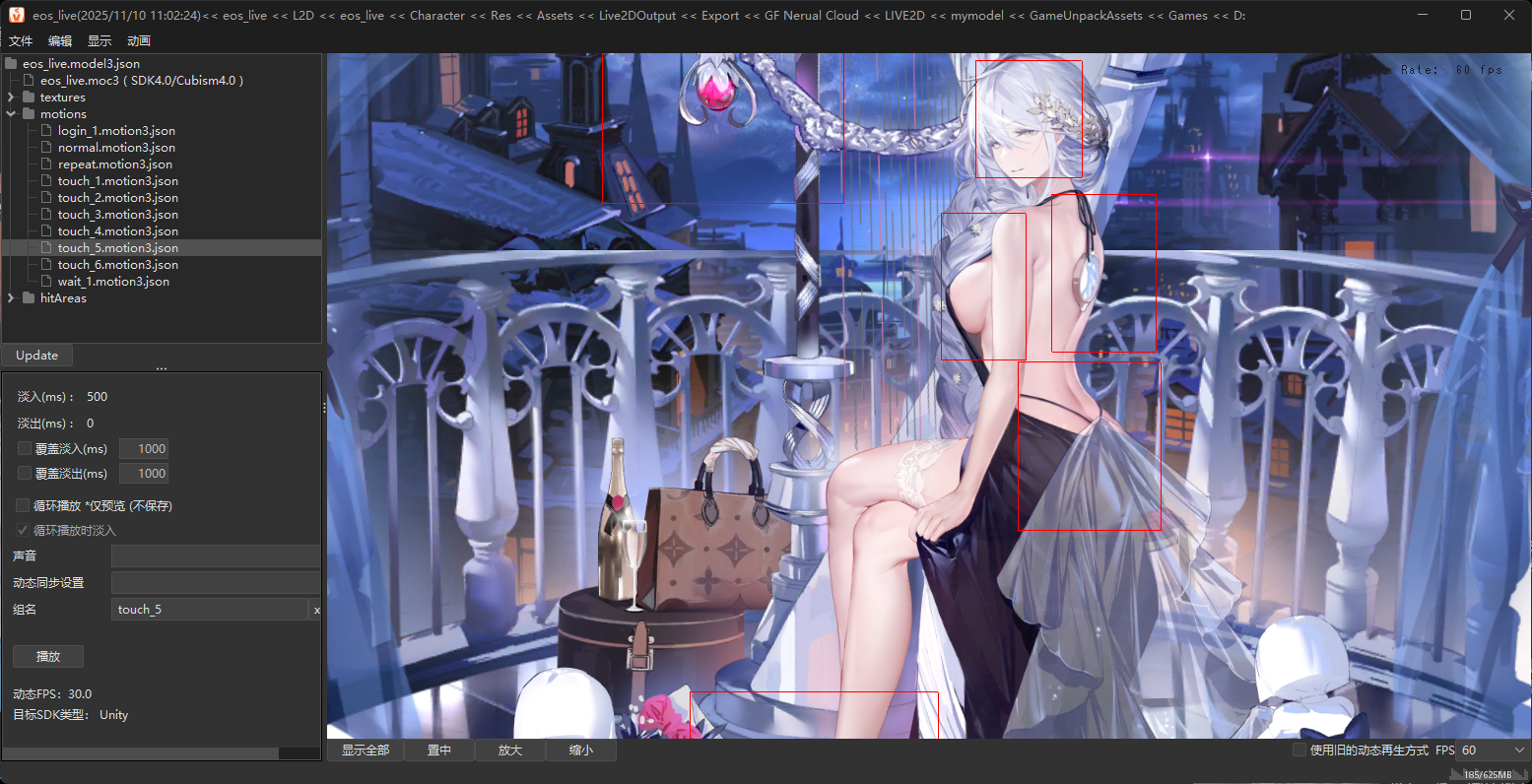Click the hitAreas folder icon
This screenshot has width=1532, height=784.
coord(29,297)
